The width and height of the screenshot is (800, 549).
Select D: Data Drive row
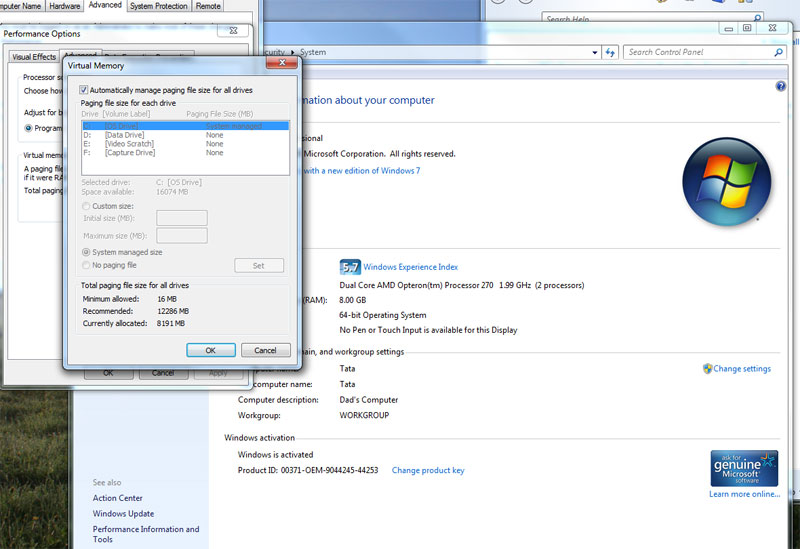[x=185, y=135]
